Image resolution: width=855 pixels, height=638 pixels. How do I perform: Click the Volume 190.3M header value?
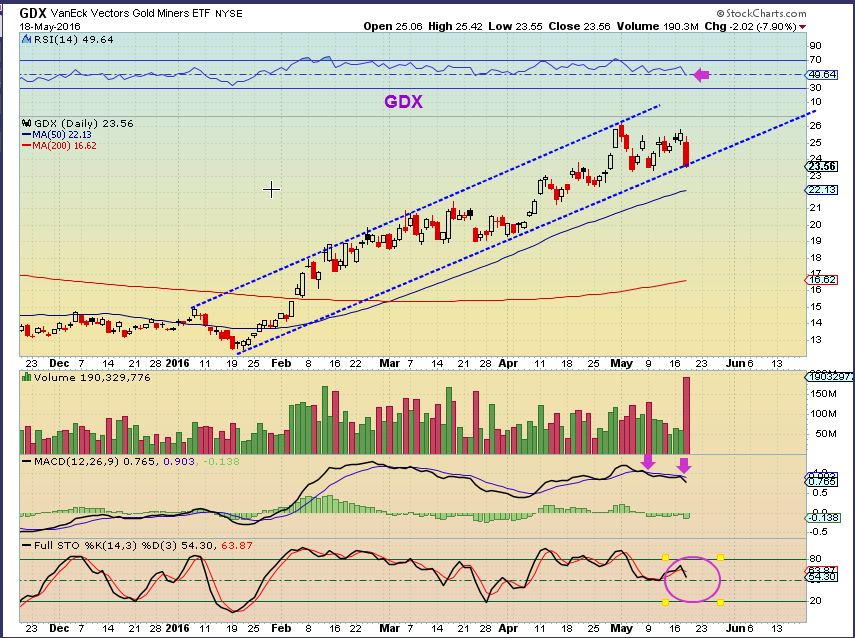pyautogui.click(x=658, y=26)
